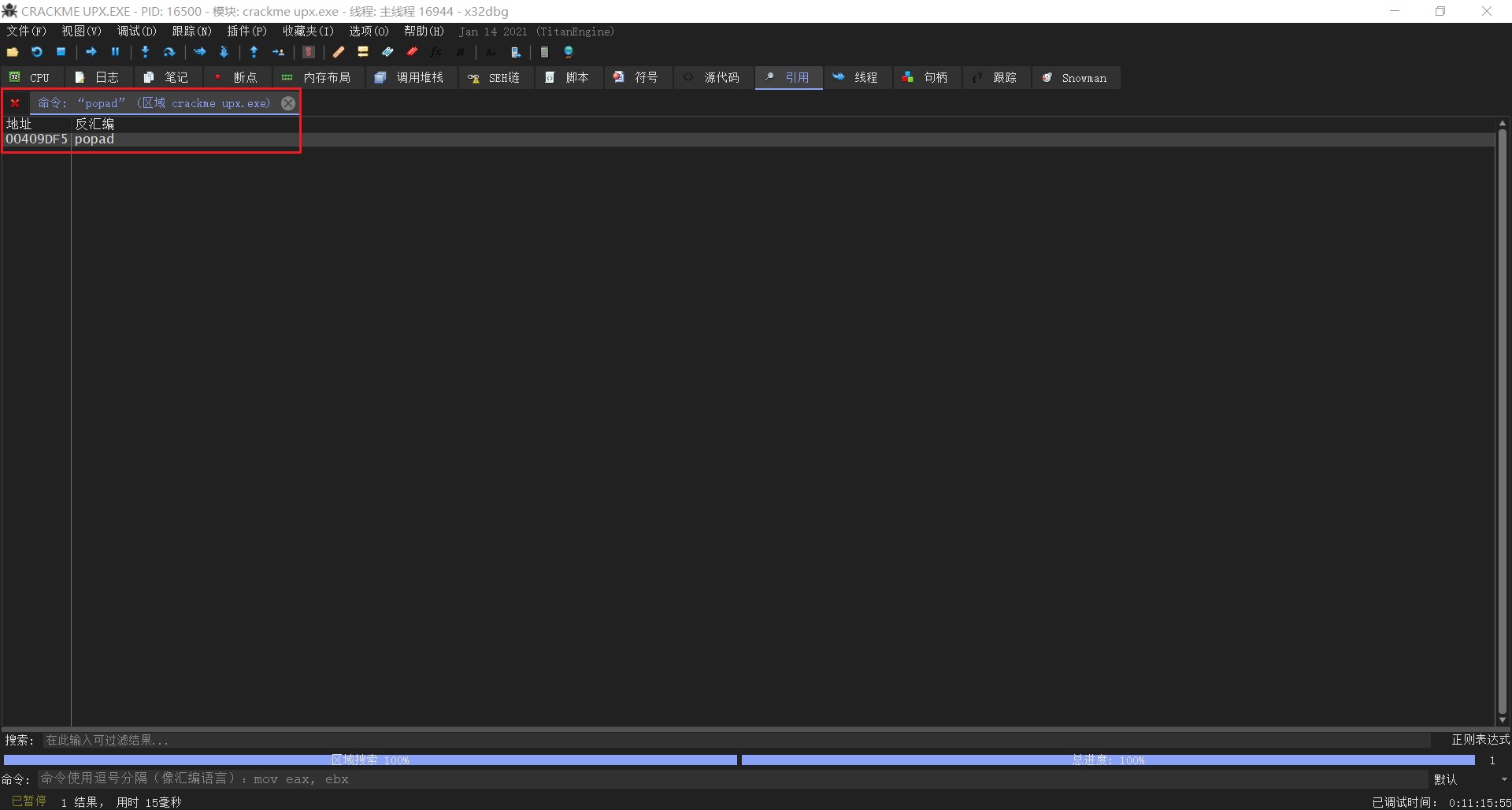Switch to the CPU tab

[30, 77]
